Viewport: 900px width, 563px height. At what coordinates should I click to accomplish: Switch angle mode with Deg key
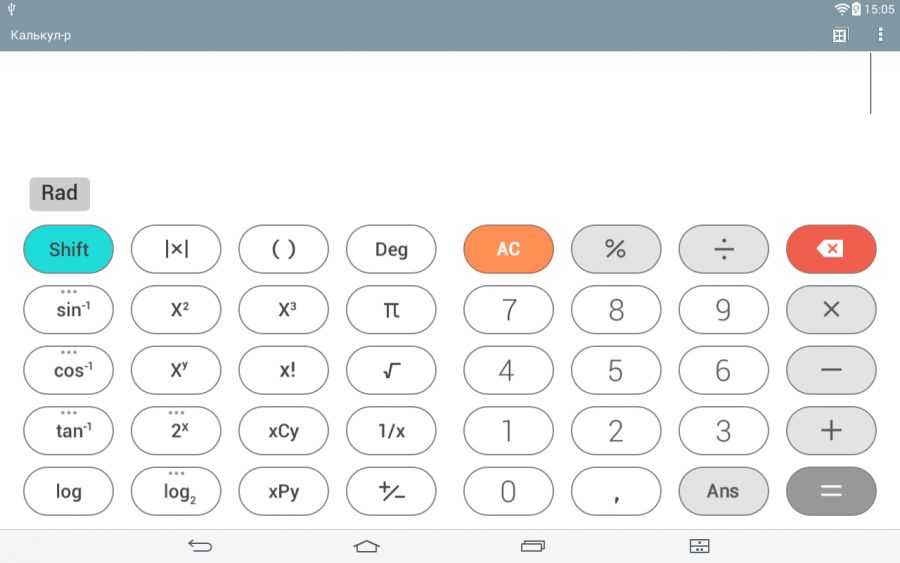[x=391, y=249]
